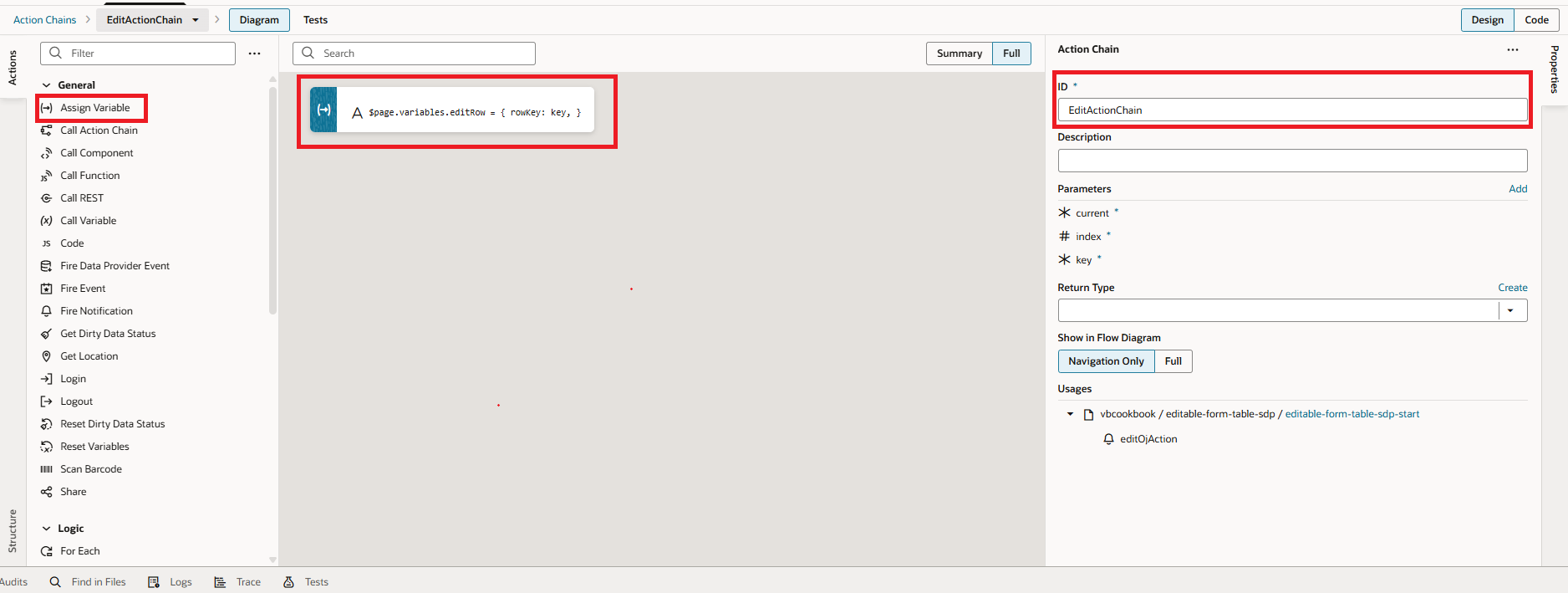
Task: Set Show in Flow Diagram to Full
Action: click(x=1173, y=361)
